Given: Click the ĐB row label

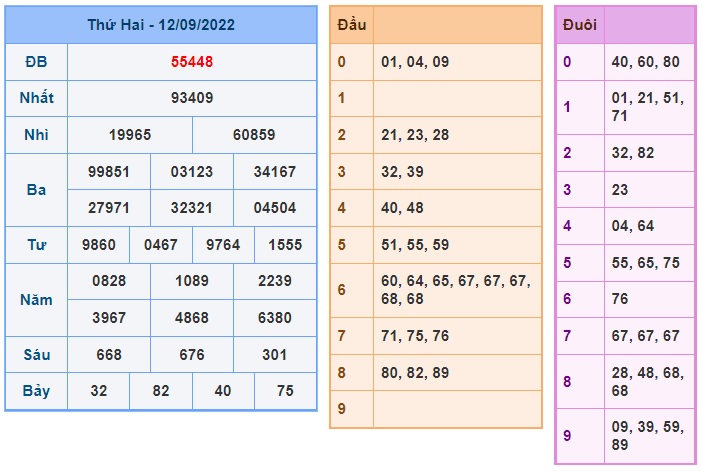Looking at the screenshot, I should (x=36, y=62).
